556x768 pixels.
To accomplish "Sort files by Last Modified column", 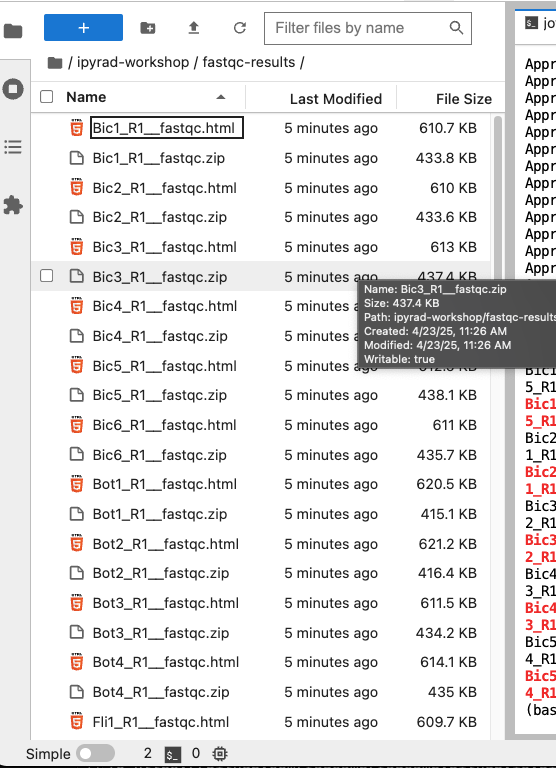I will click(x=336, y=98).
